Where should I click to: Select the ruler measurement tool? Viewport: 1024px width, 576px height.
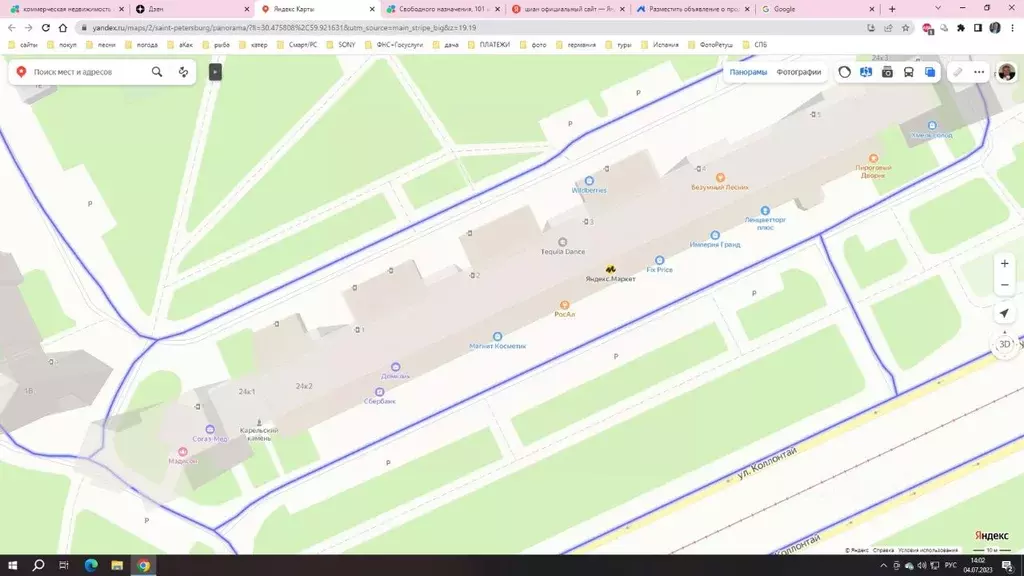pos(957,72)
